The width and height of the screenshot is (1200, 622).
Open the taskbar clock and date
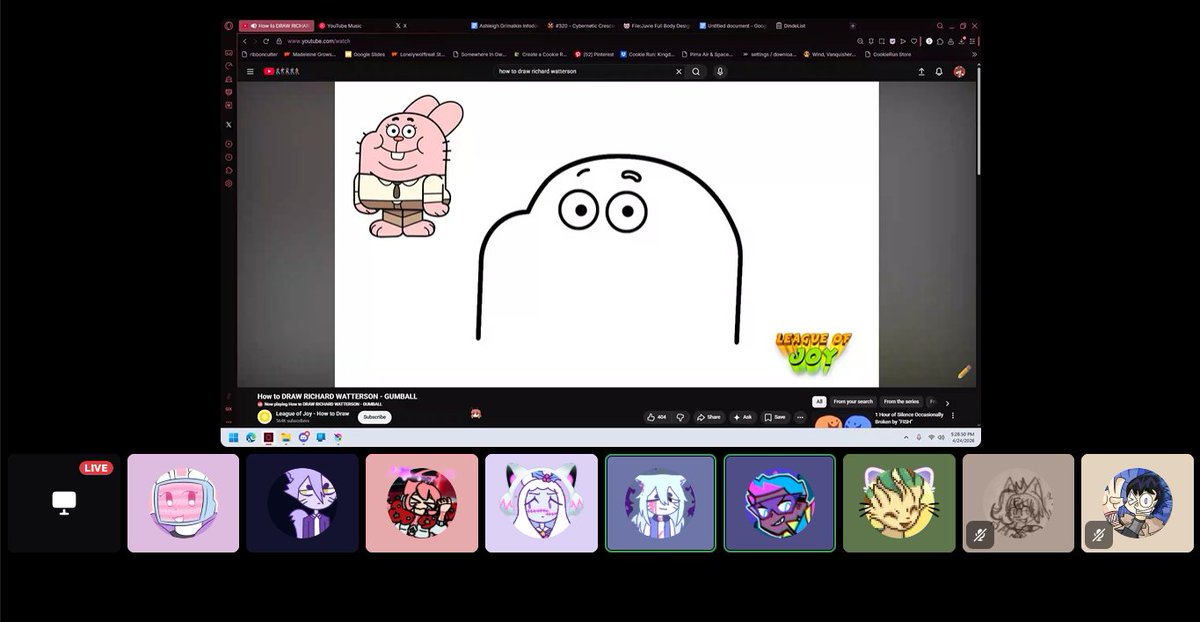961,437
